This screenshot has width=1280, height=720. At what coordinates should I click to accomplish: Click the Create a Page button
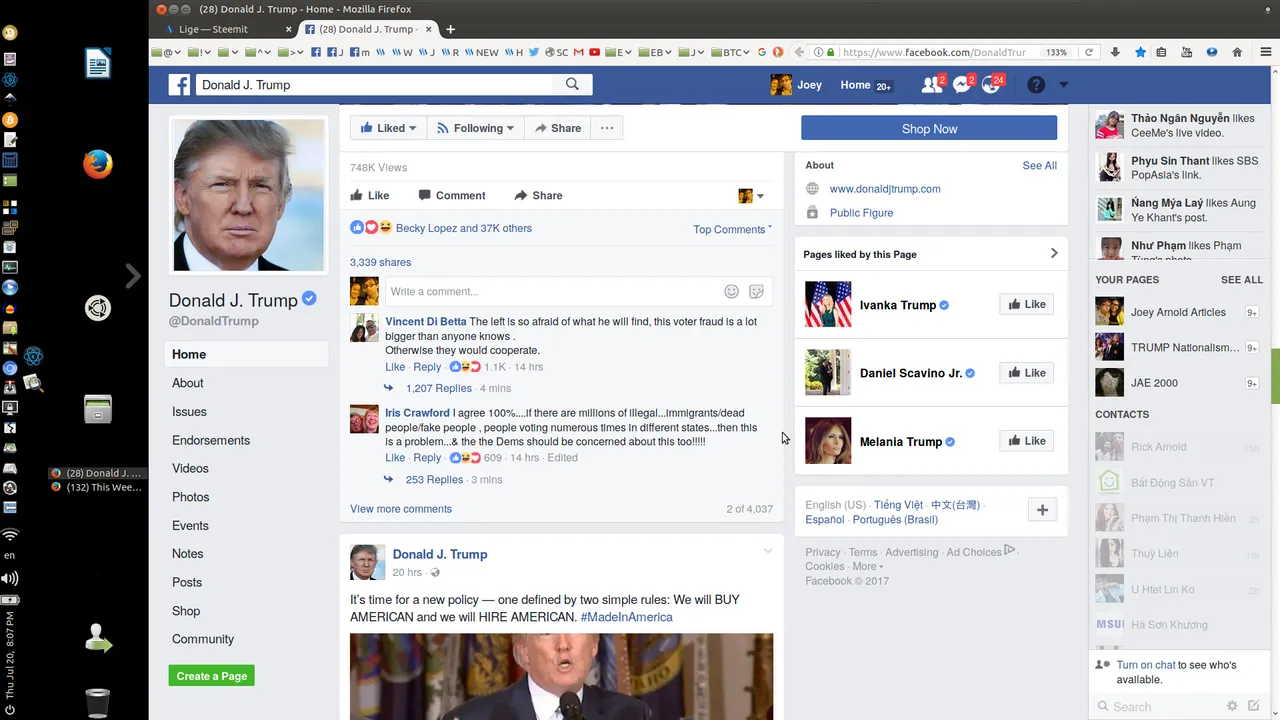pyautogui.click(x=211, y=676)
